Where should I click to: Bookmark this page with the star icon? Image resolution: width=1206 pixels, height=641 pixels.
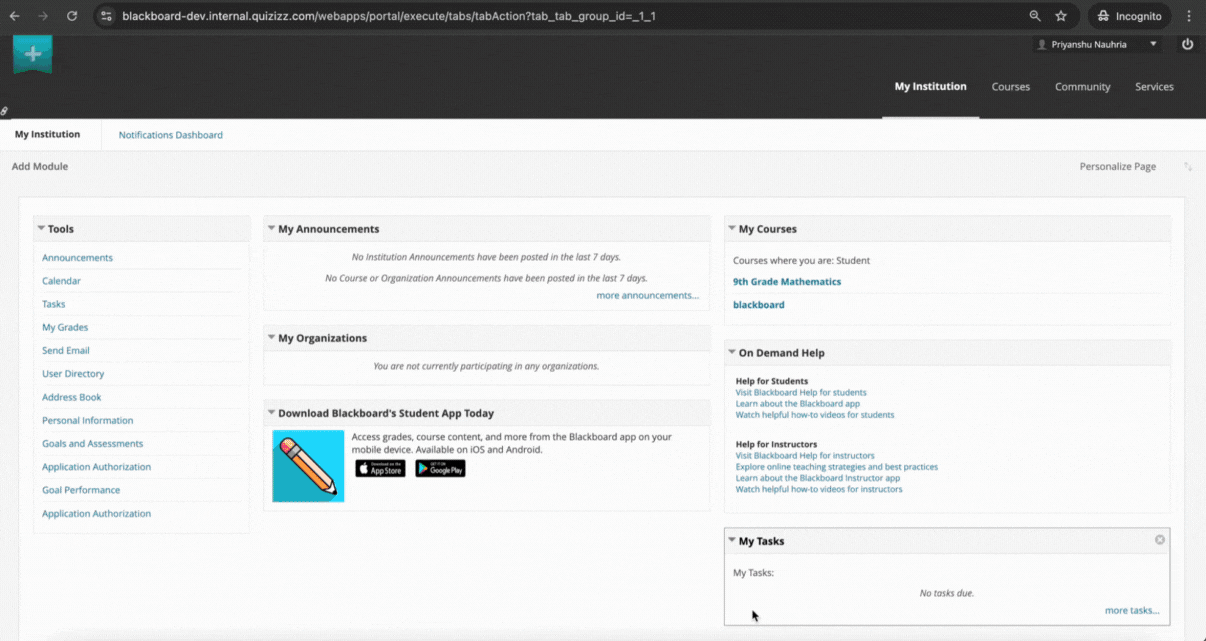click(1061, 16)
